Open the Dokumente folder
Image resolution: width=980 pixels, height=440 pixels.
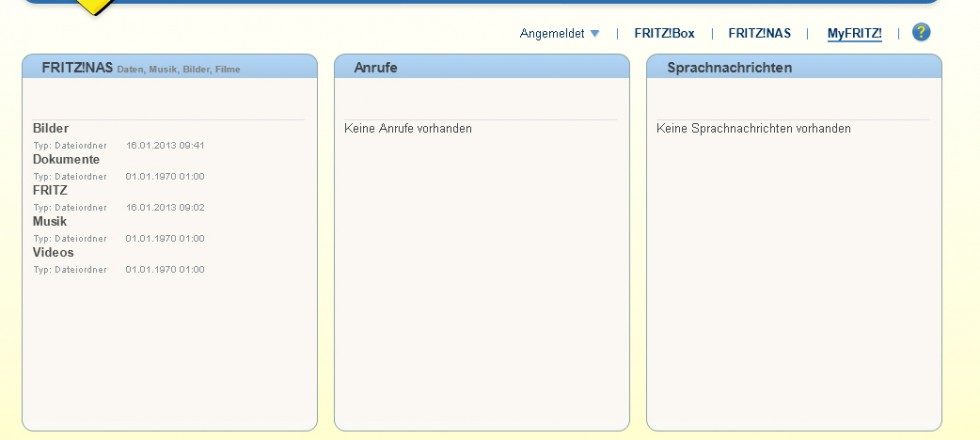(66, 159)
